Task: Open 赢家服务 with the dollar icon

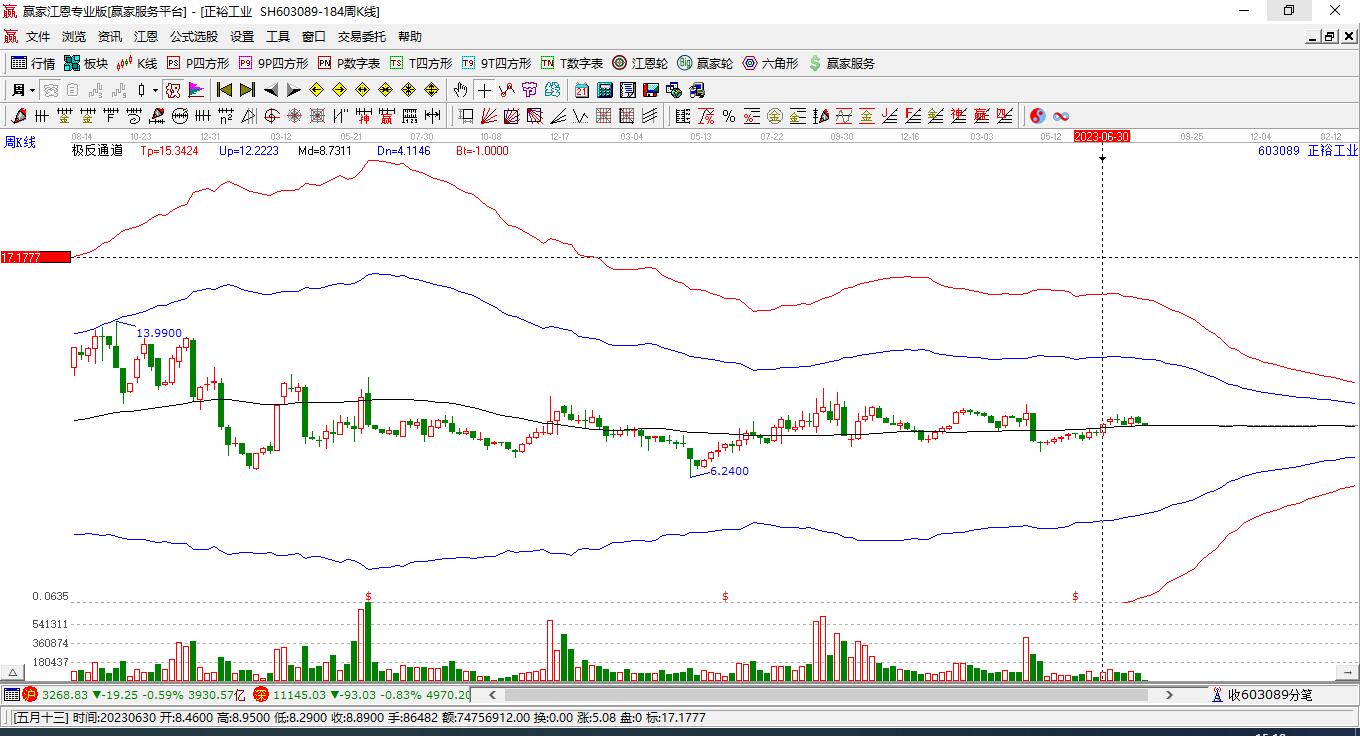Action: click(842, 63)
